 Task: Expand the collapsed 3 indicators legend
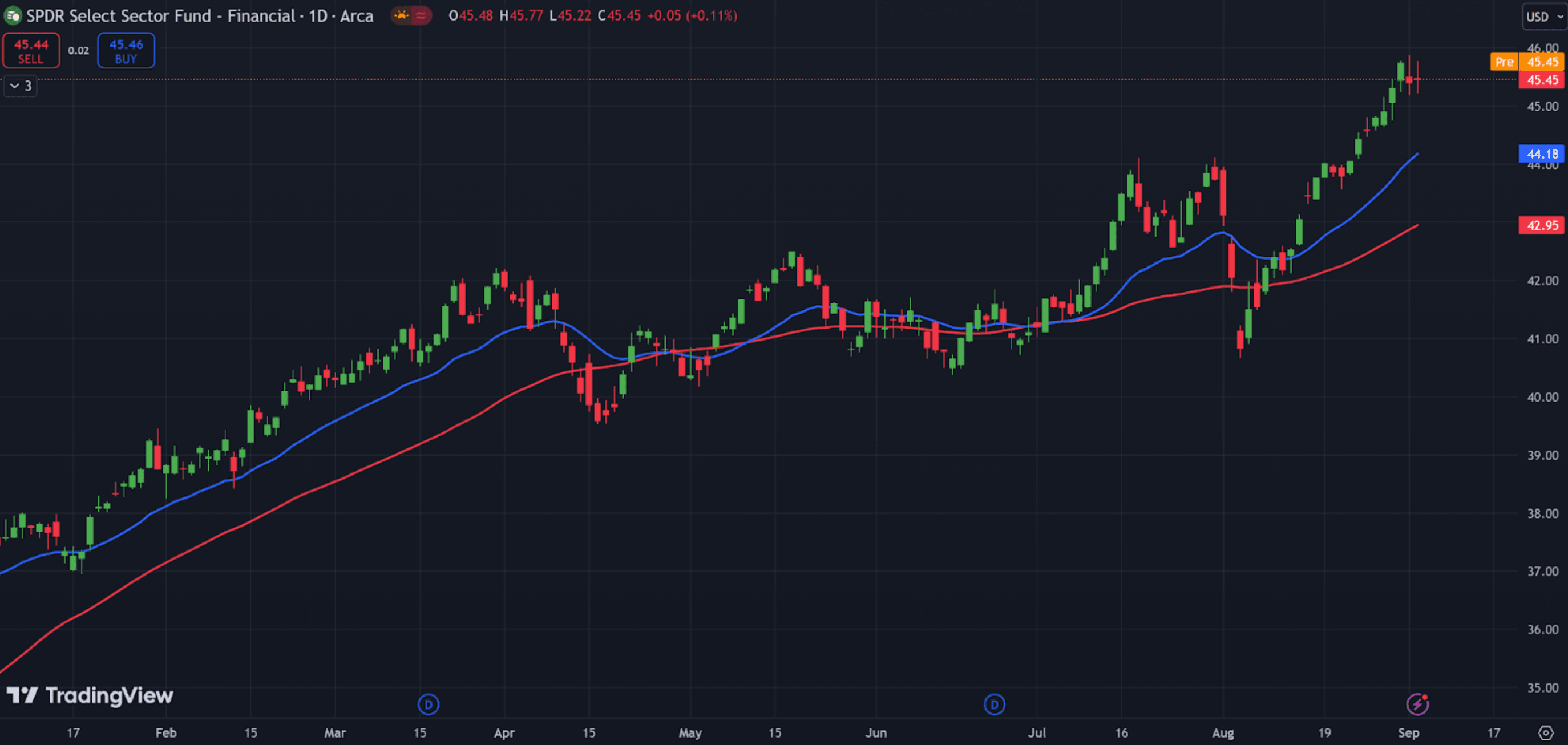pos(20,86)
